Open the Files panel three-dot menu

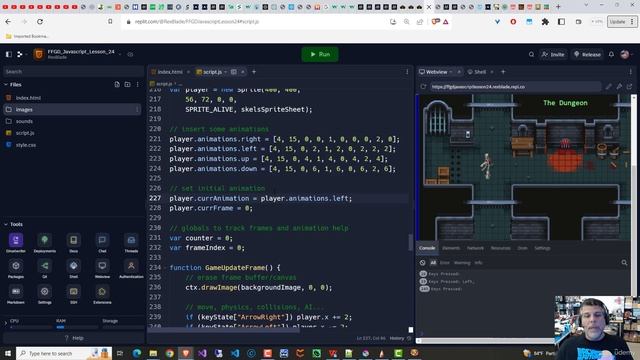(x=138, y=84)
